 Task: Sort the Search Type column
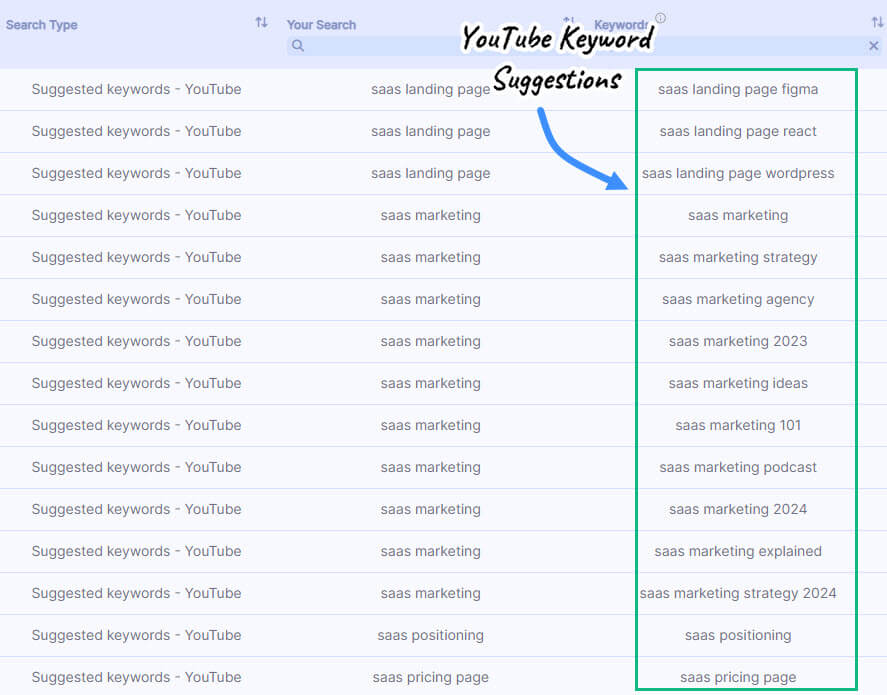(261, 23)
